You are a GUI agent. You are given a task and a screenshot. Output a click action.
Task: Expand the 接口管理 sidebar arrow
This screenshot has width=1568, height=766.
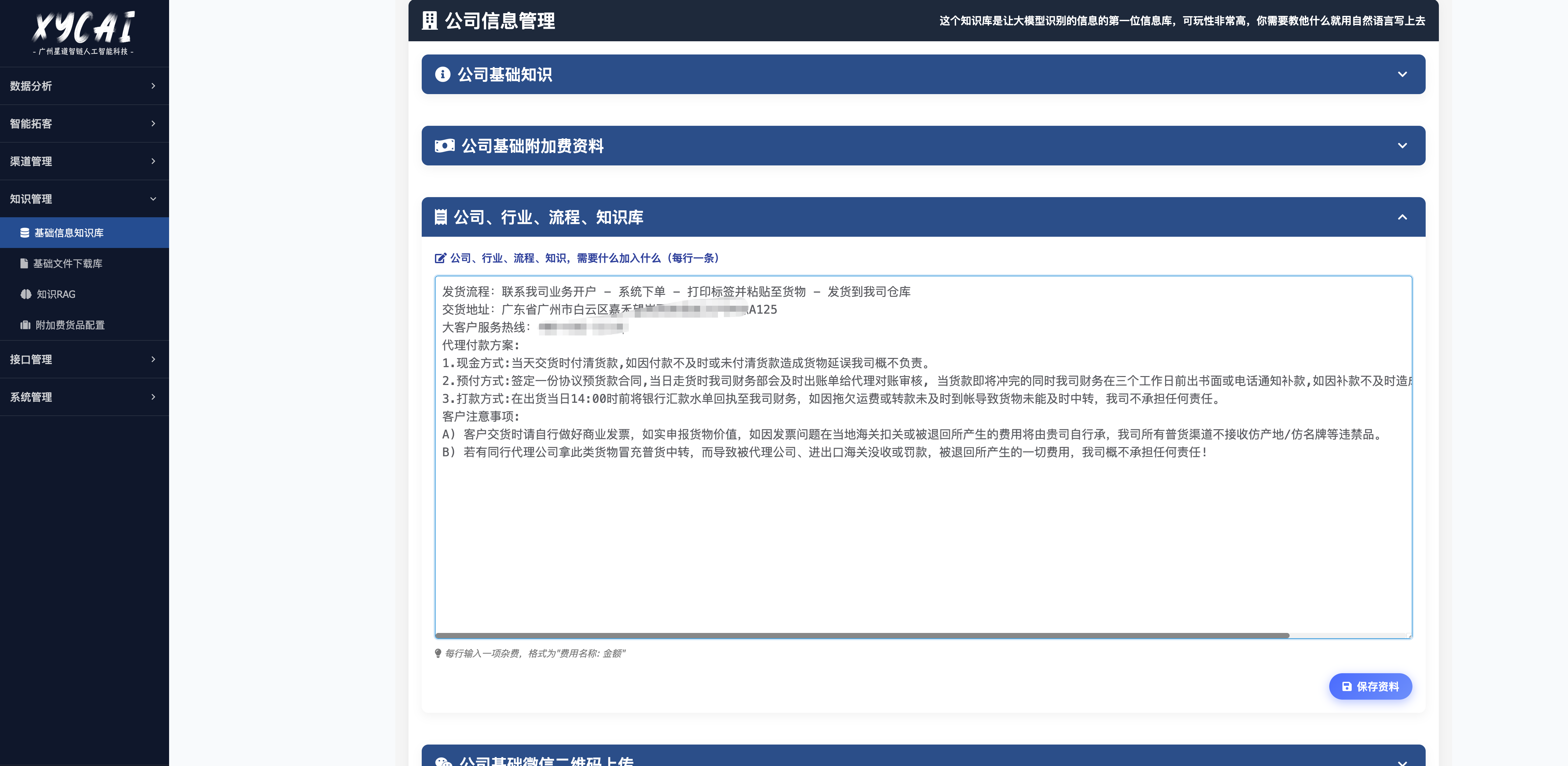153,360
